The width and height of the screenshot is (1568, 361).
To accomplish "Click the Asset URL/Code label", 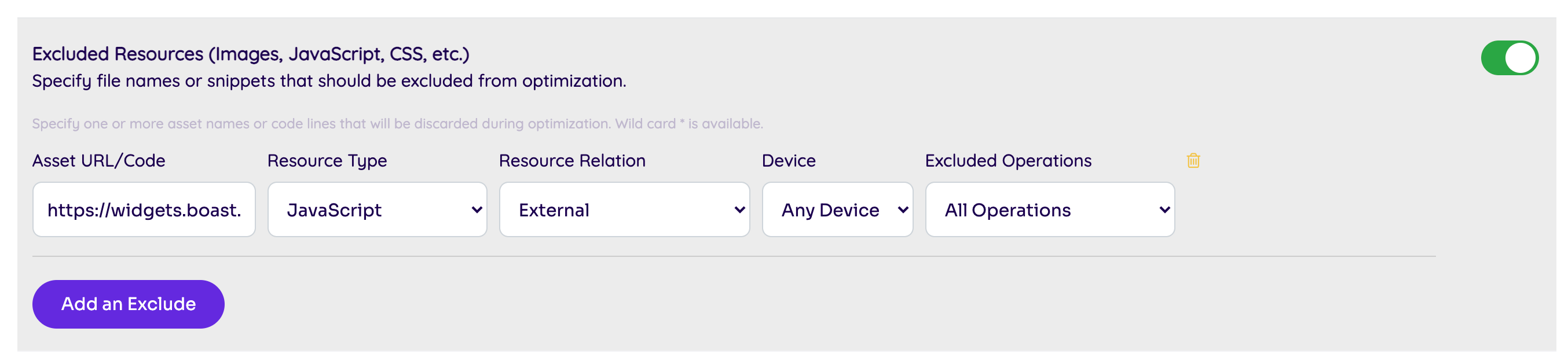I will tap(98, 160).
